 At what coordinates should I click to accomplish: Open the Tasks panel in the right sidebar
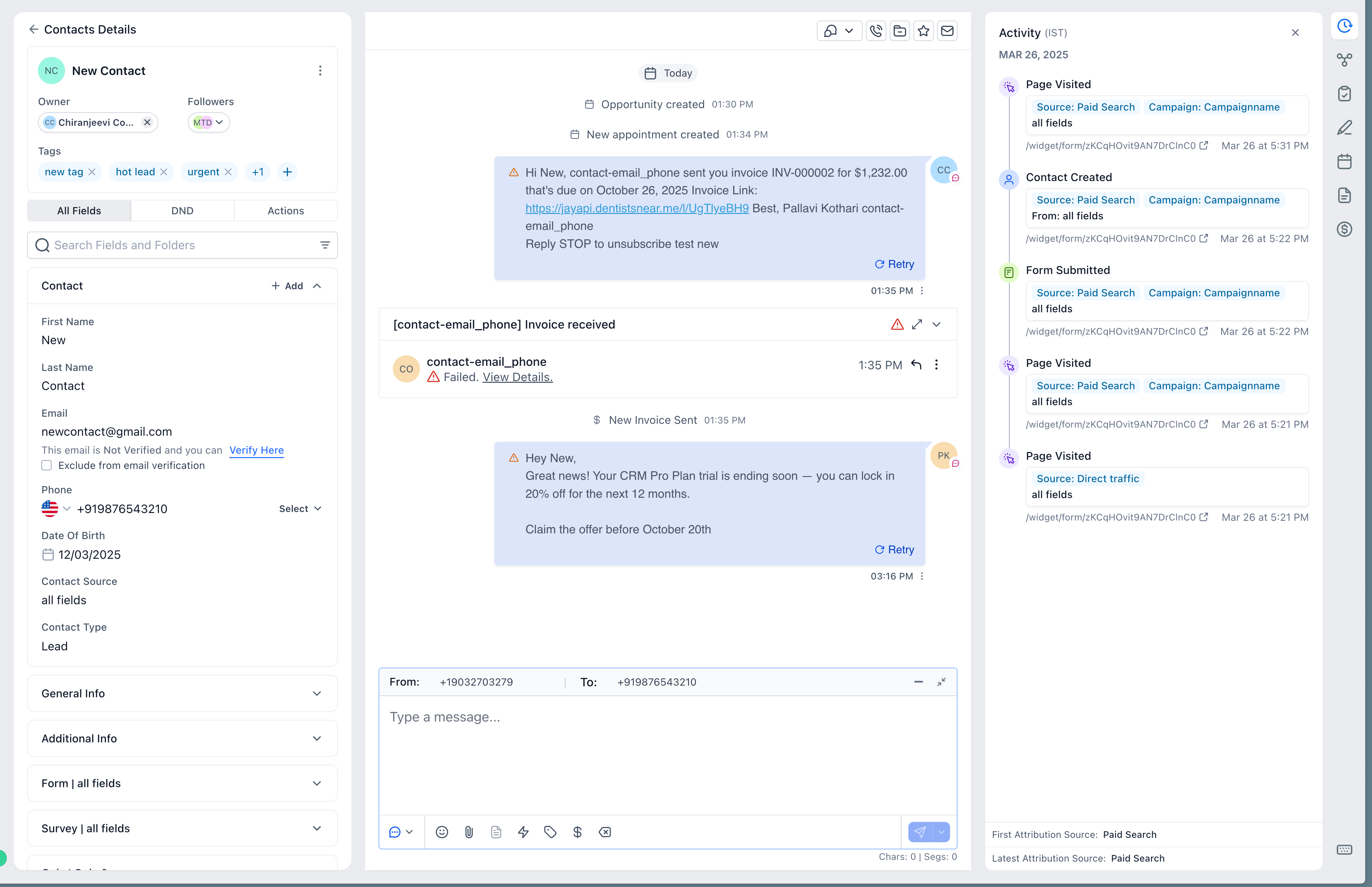point(1345,93)
